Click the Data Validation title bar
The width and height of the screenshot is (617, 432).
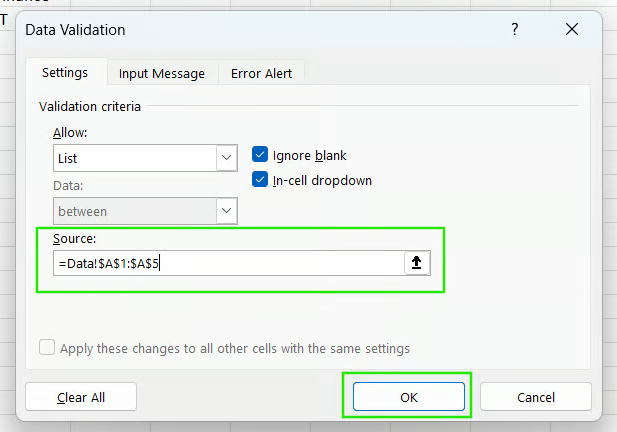[250, 30]
